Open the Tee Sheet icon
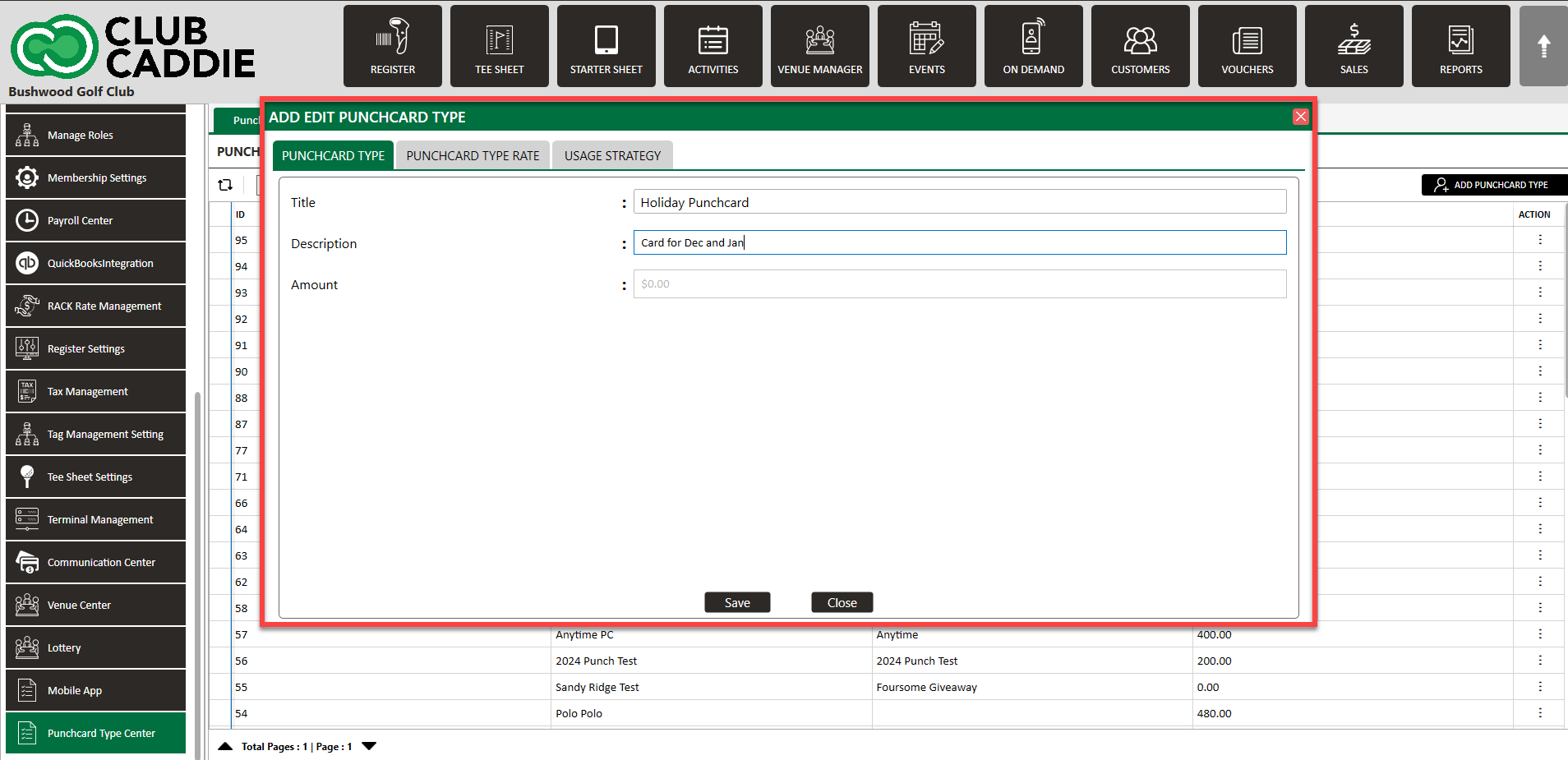The height and width of the screenshot is (760, 1568). tap(499, 46)
